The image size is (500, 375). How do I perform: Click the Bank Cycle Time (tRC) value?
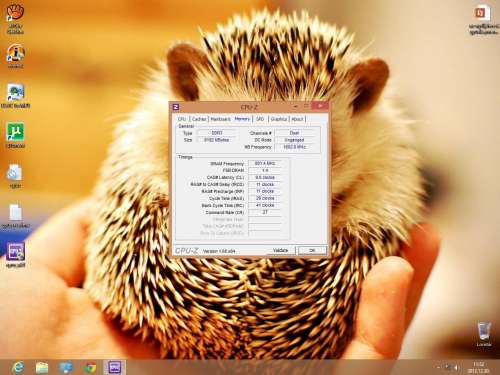(x=265, y=205)
